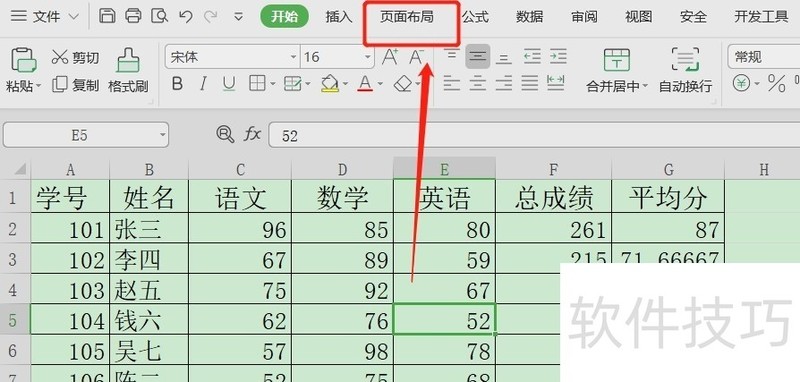Switch to the 插入 tab
The height and width of the screenshot is (382, 800).
click(339, 17)
